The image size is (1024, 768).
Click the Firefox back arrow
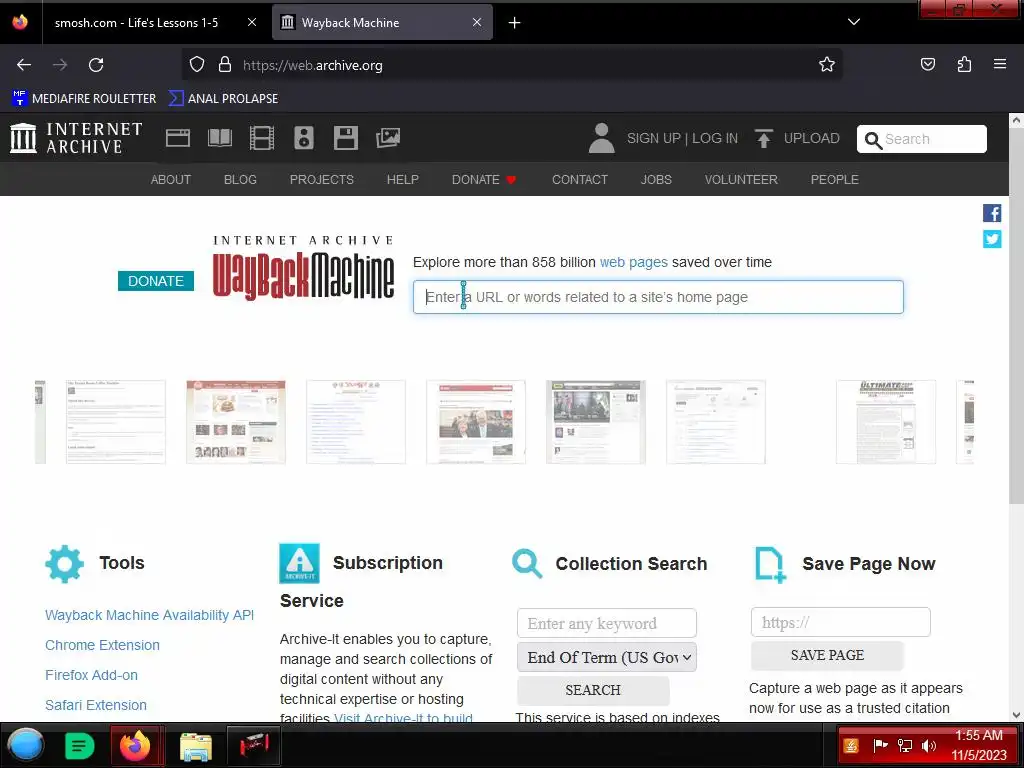pyautogui.click(x=24, y=65)
